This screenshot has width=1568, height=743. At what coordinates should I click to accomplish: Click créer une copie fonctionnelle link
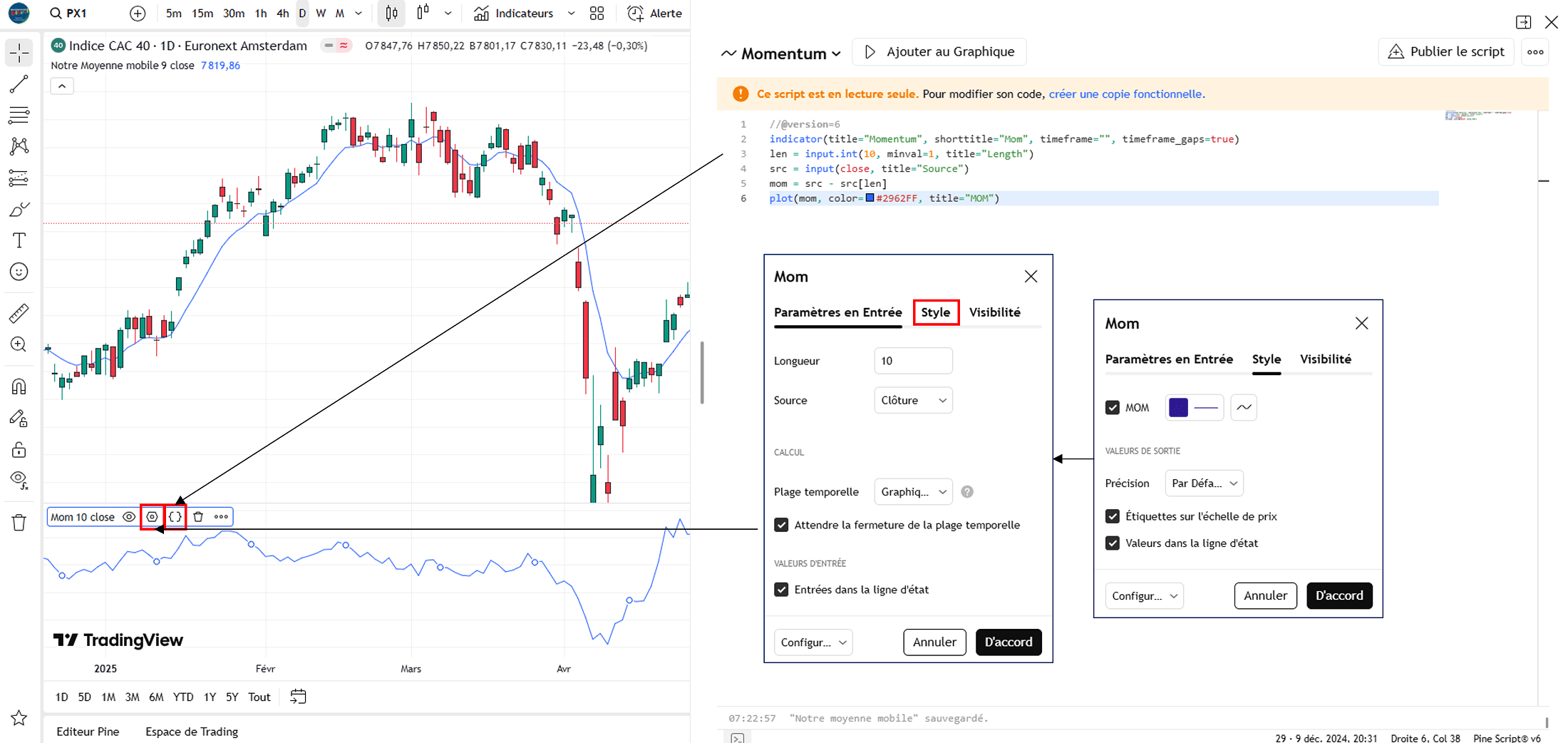coord(1126,94)
